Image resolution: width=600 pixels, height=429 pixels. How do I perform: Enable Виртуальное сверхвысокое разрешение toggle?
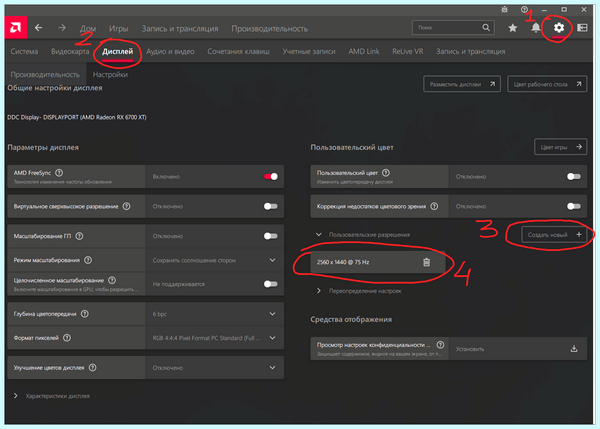[x=271, y=206]
